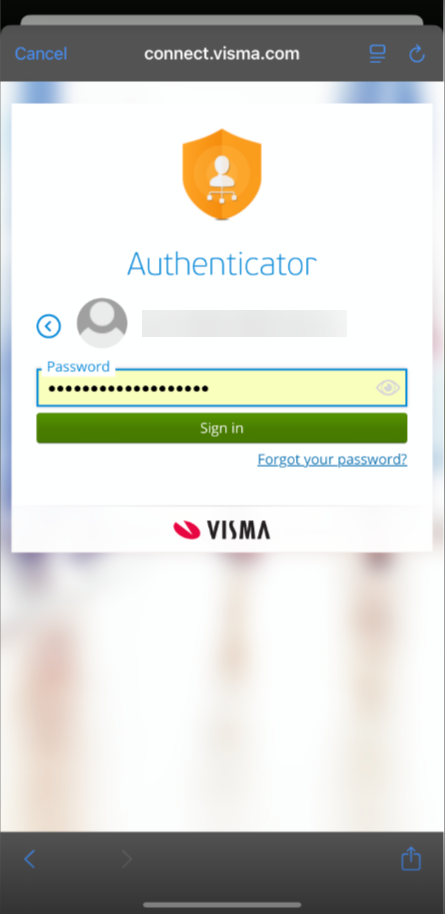The height and width of the screenshot is (914, 445).
Task: Go back to username with the circled arrow
Action: point(48,326)
